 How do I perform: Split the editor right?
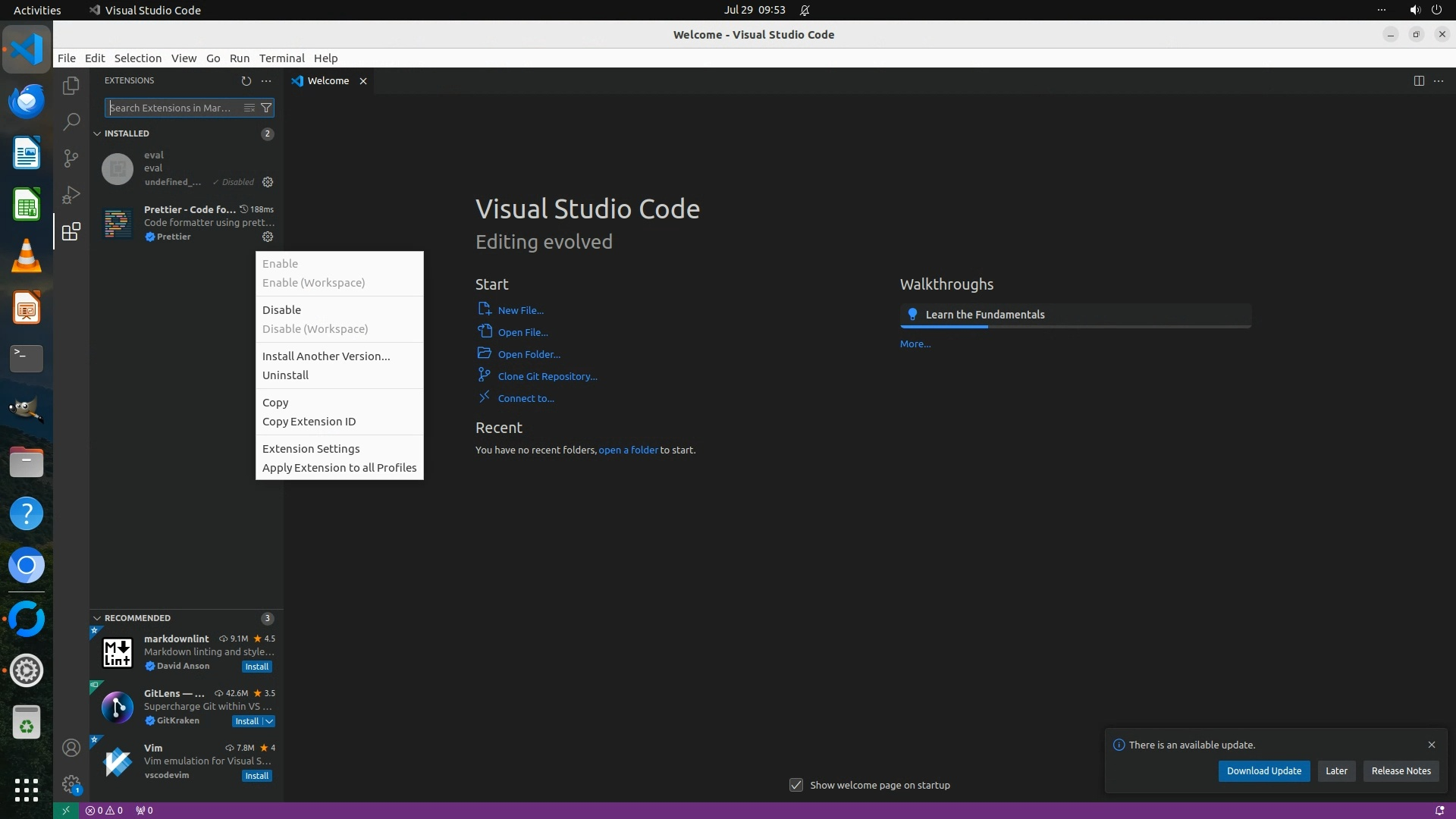tap(1419, 80)
